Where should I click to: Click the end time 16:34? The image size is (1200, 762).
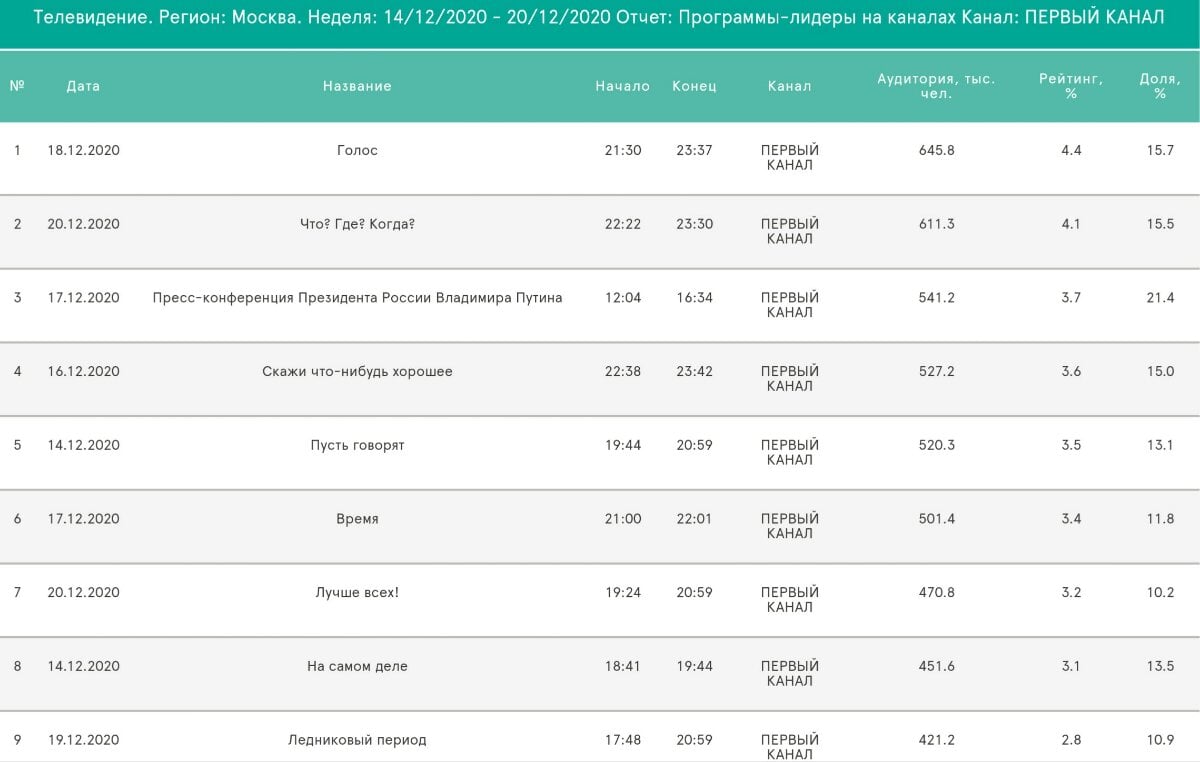tap(695, 298)
